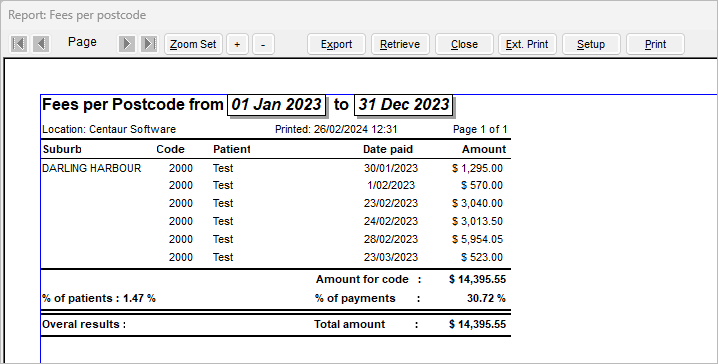The image size is (718, 364).
Task: Zoom in with the plus button
Action: (237, 44)
